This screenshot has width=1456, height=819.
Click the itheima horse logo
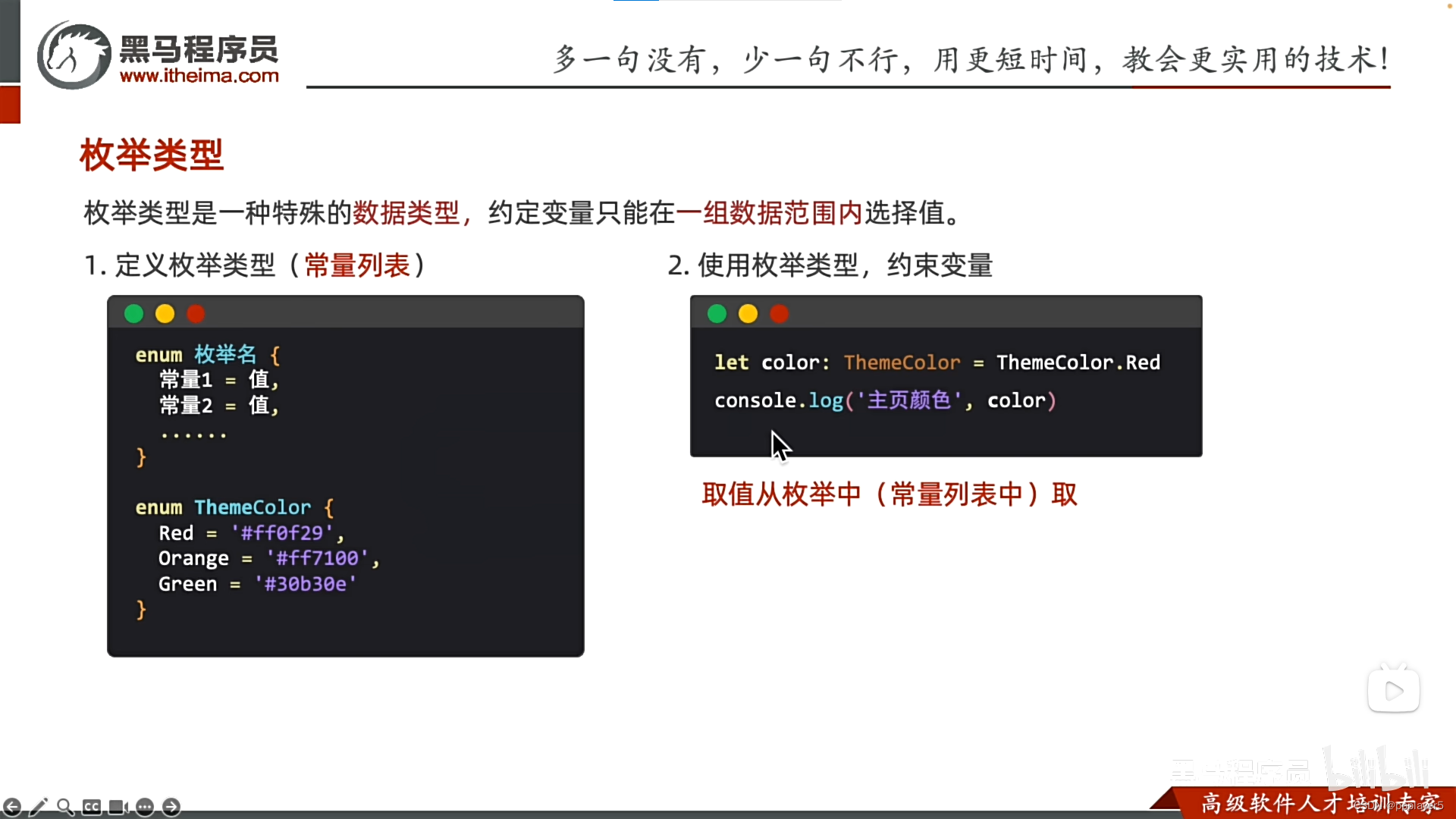pyautogui.click(x=74, y=55)
